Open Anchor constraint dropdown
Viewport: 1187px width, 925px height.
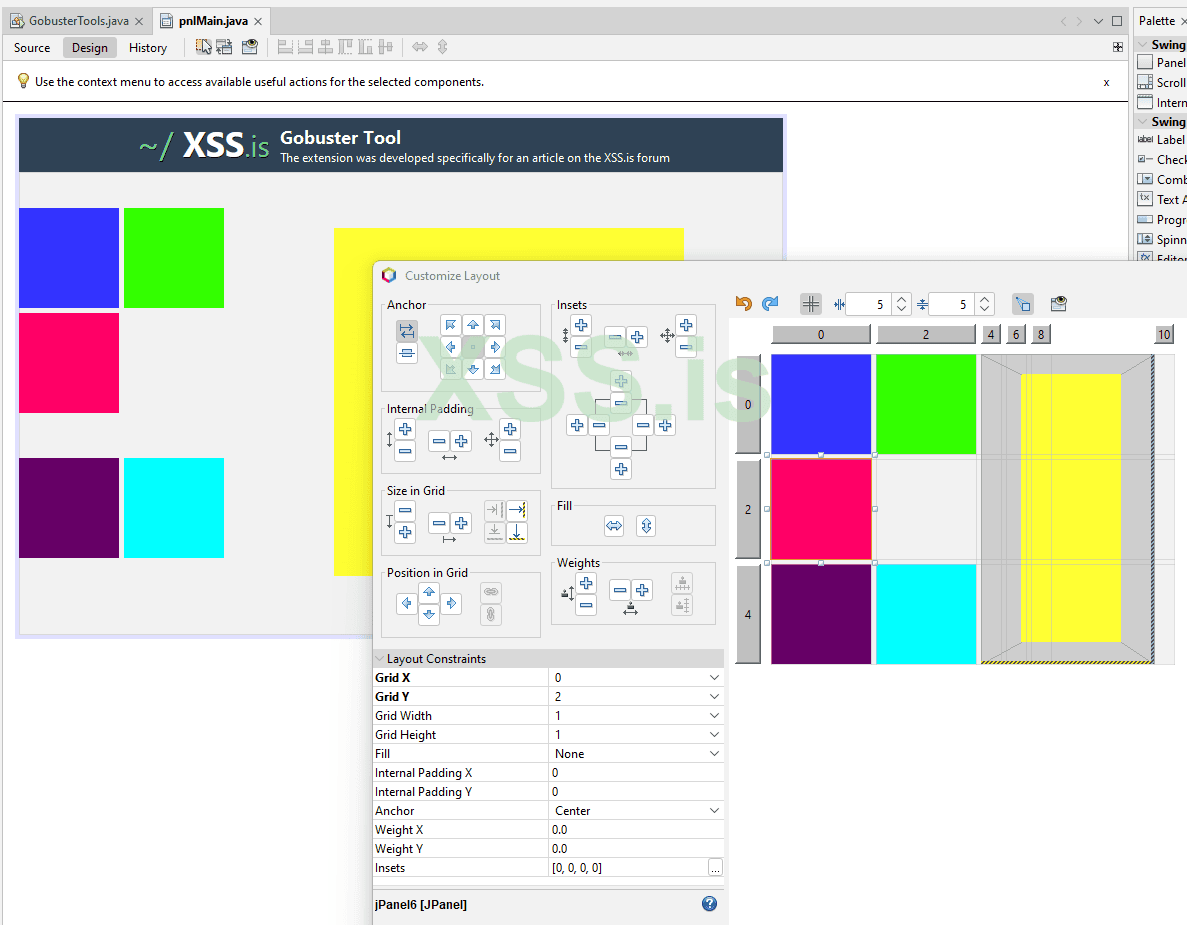[x=714, y=810]
